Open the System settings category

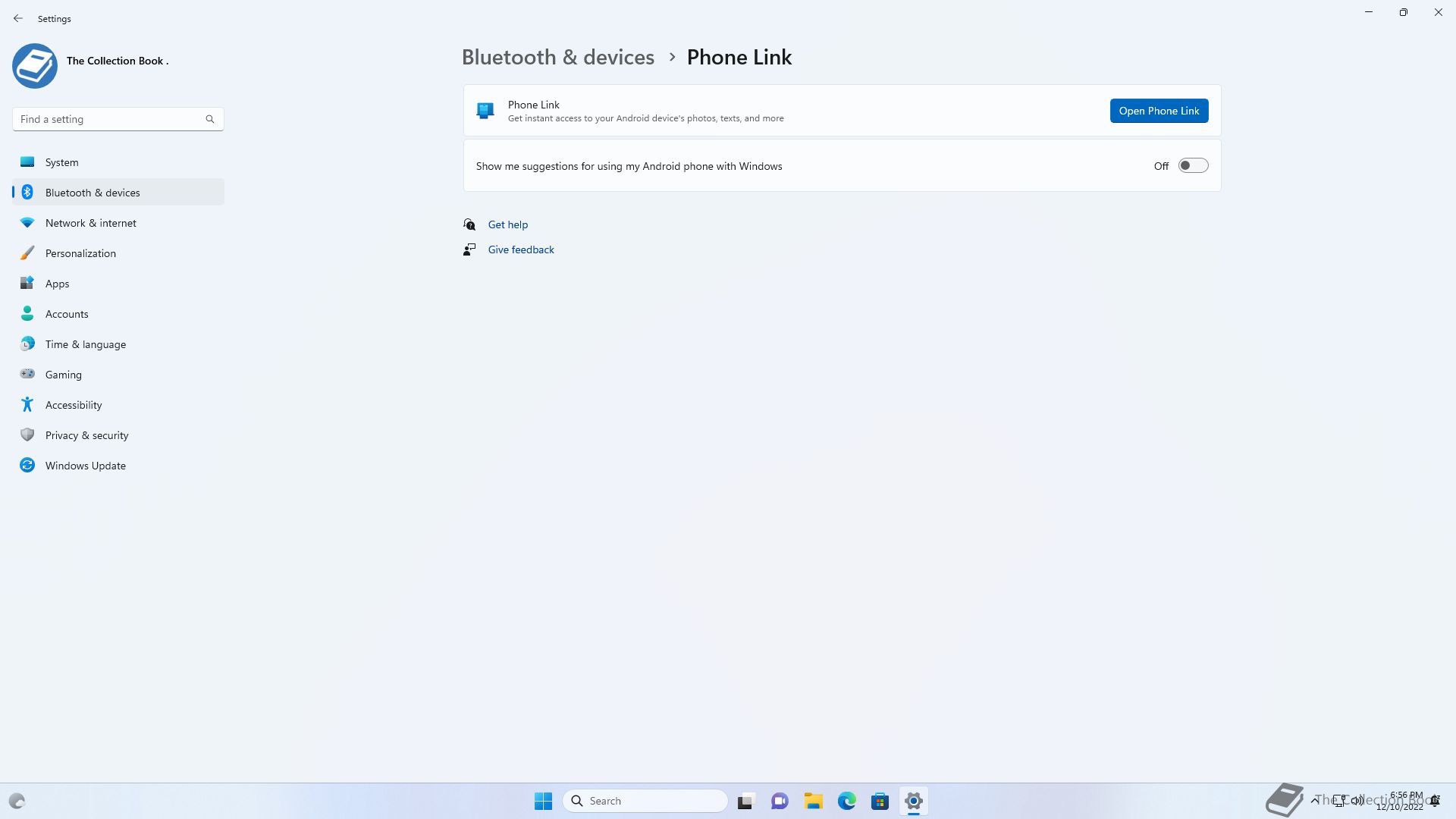coord(118,162)
